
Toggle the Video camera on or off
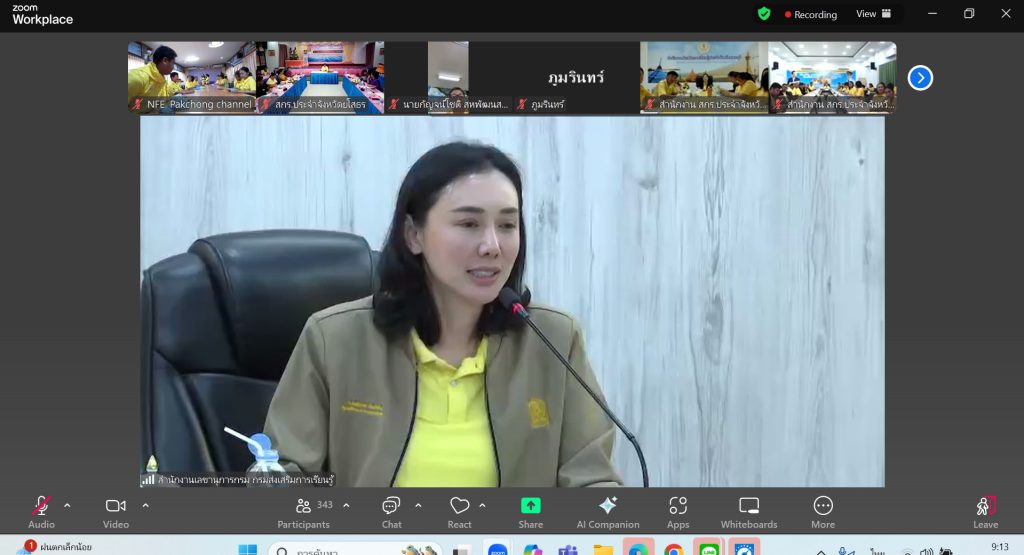coord(116,506)
